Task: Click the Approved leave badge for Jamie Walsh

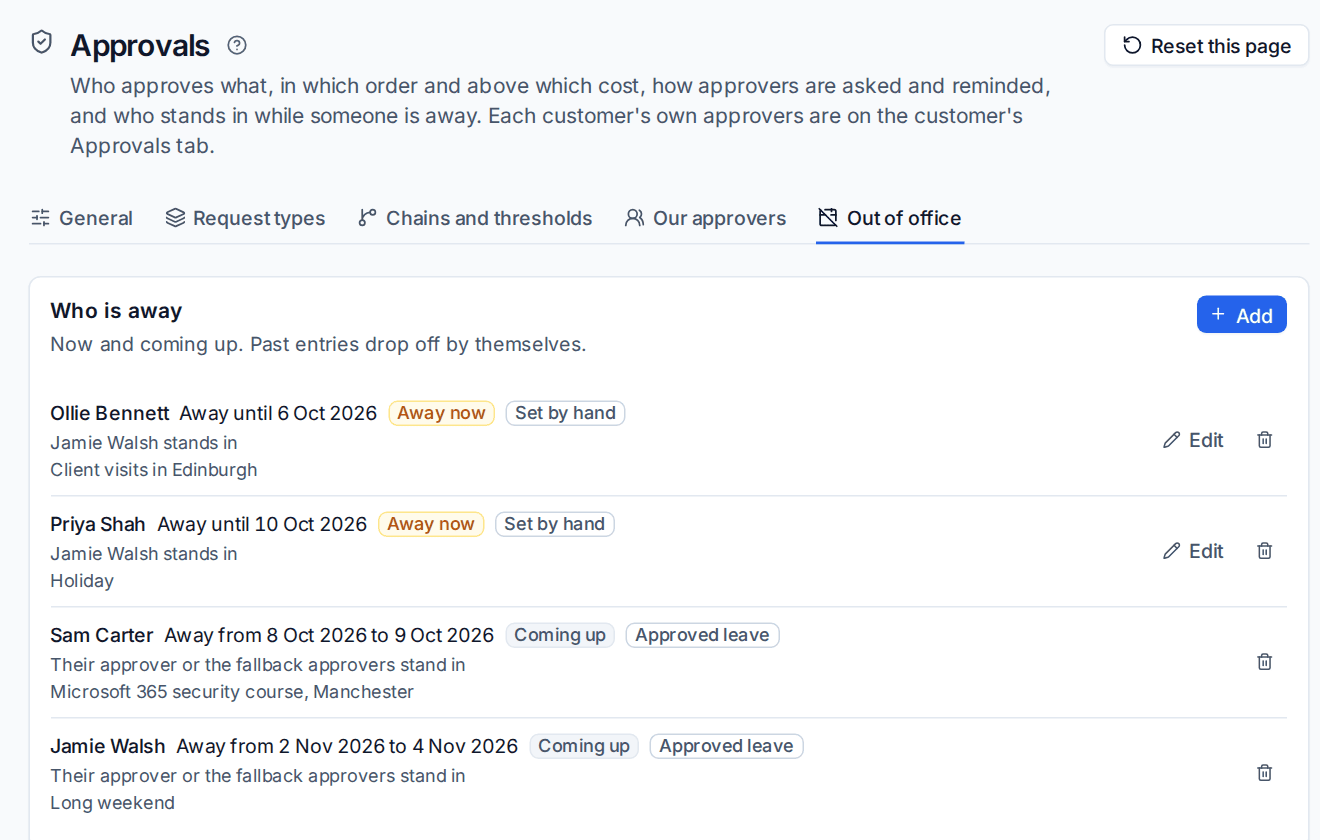Action: click(x=726, y=746)
